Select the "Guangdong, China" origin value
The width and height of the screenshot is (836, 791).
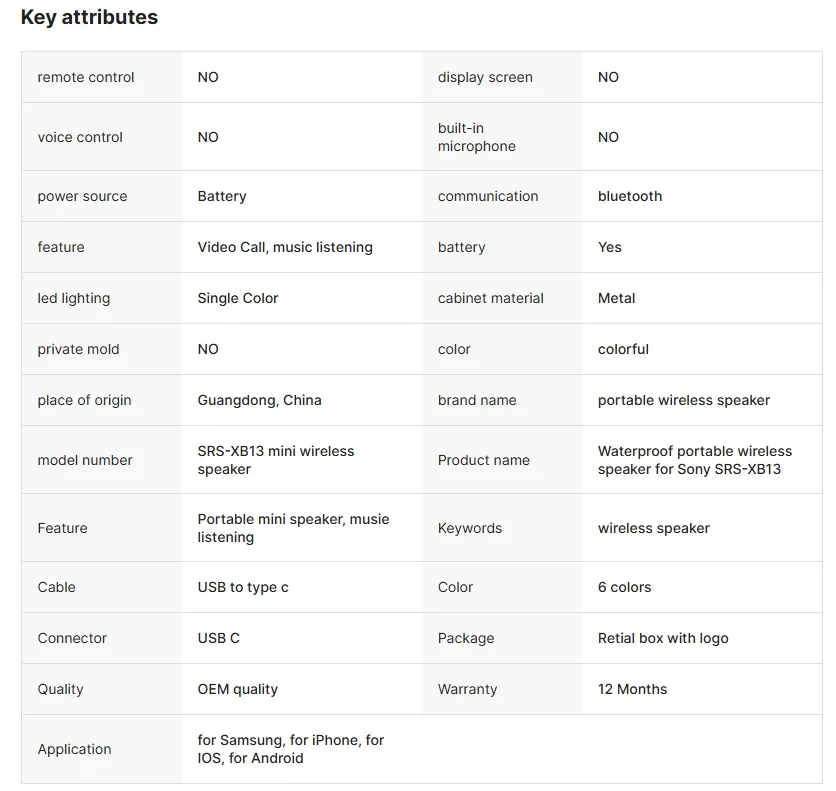(260, 400)
